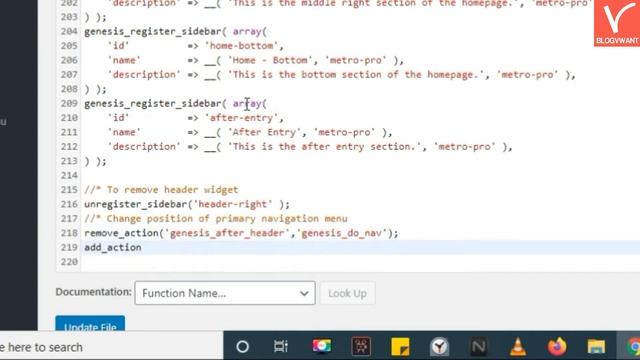Screen dimensions: 640x360
Task: Click the unregister_sidebar 'header-right' line
Action: [x=187, y=204]
